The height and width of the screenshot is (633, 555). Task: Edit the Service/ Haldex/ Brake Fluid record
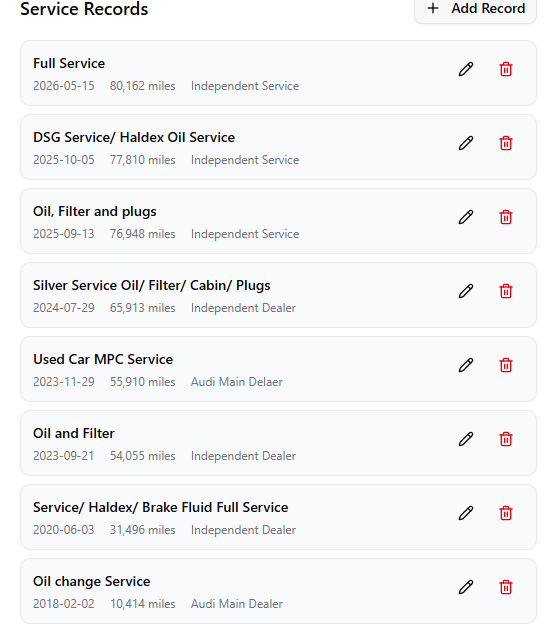pos(466,513)
